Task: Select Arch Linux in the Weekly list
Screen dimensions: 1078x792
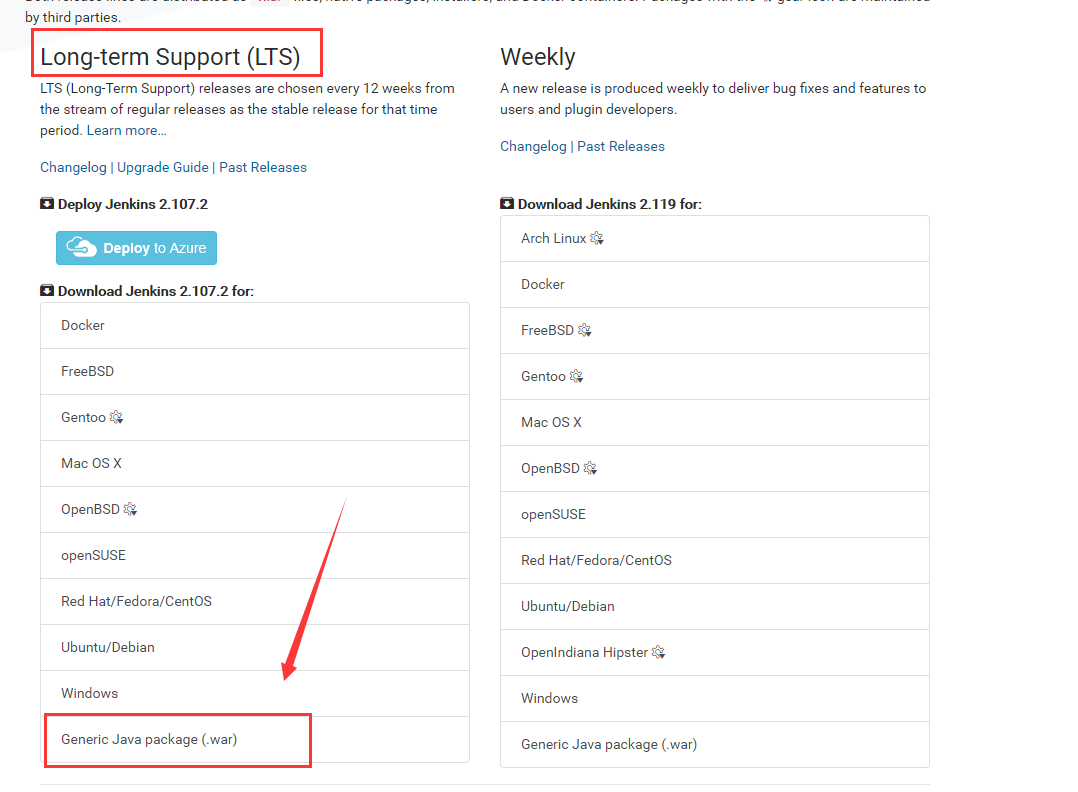Action: [x=715, y=239]
